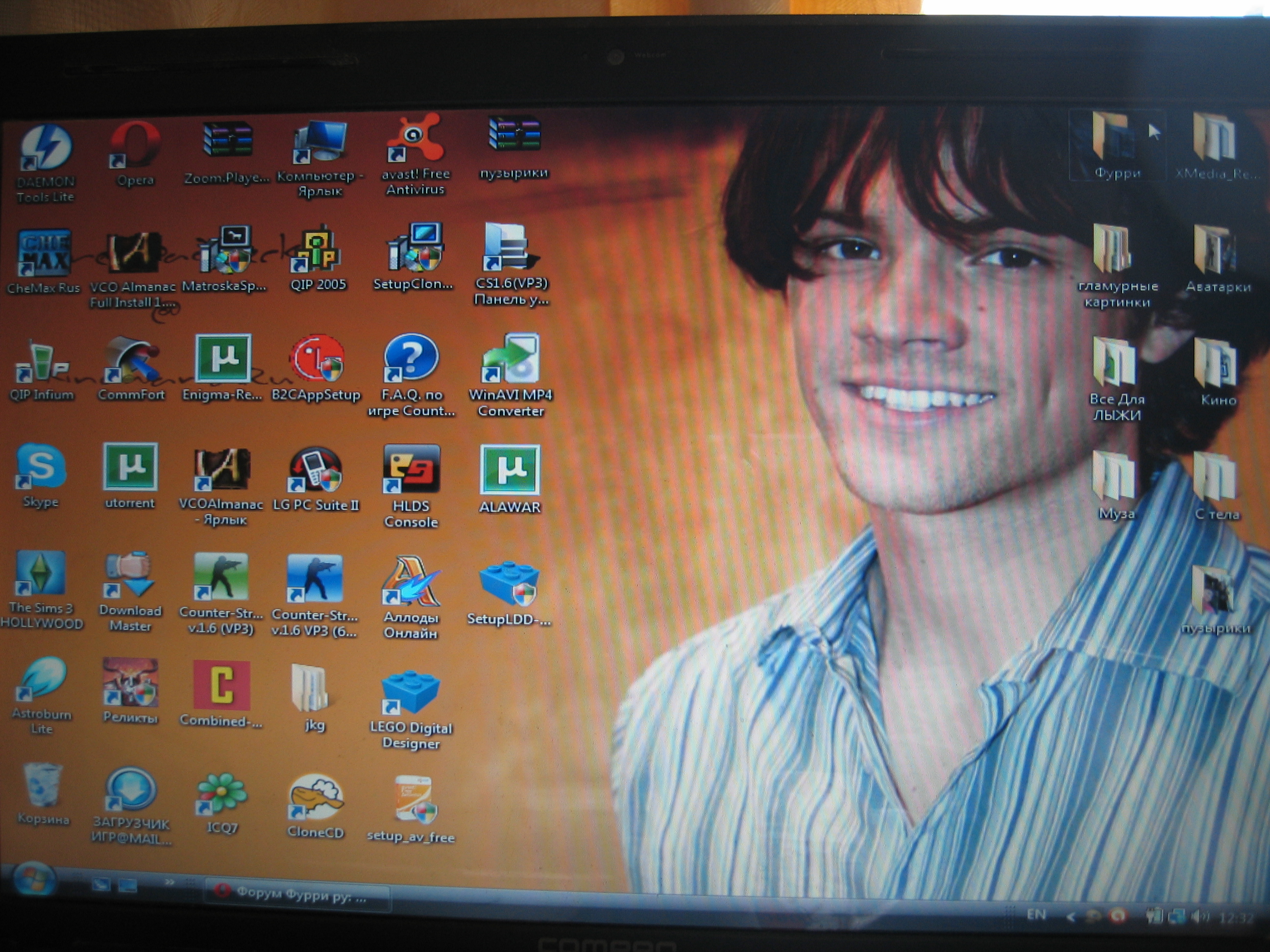Image resolution: width=1270 pixels, height=952 pixels.
Task: Launch the Opera browser icon
Action: coord(136,144)
